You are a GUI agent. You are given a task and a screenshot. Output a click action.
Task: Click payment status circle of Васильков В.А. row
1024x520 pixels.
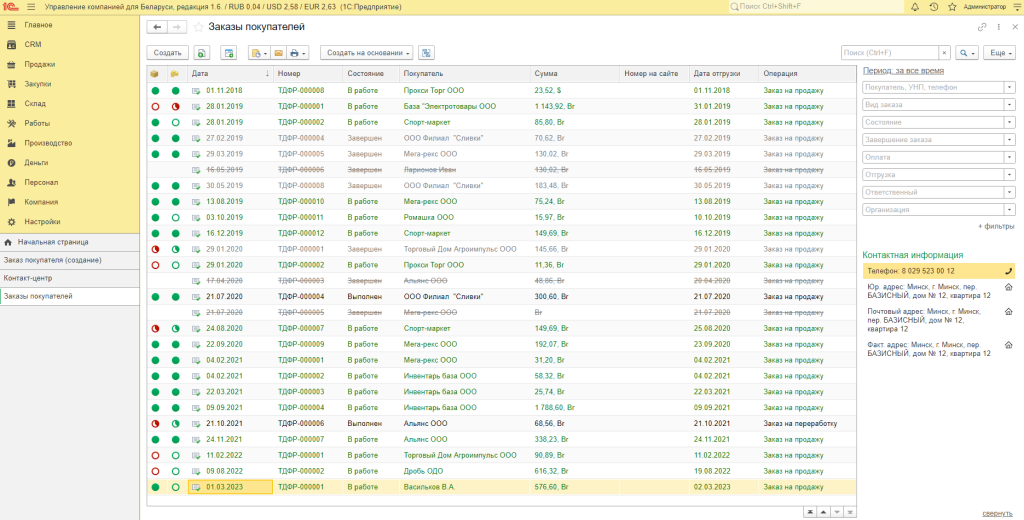tap(175, 487)
